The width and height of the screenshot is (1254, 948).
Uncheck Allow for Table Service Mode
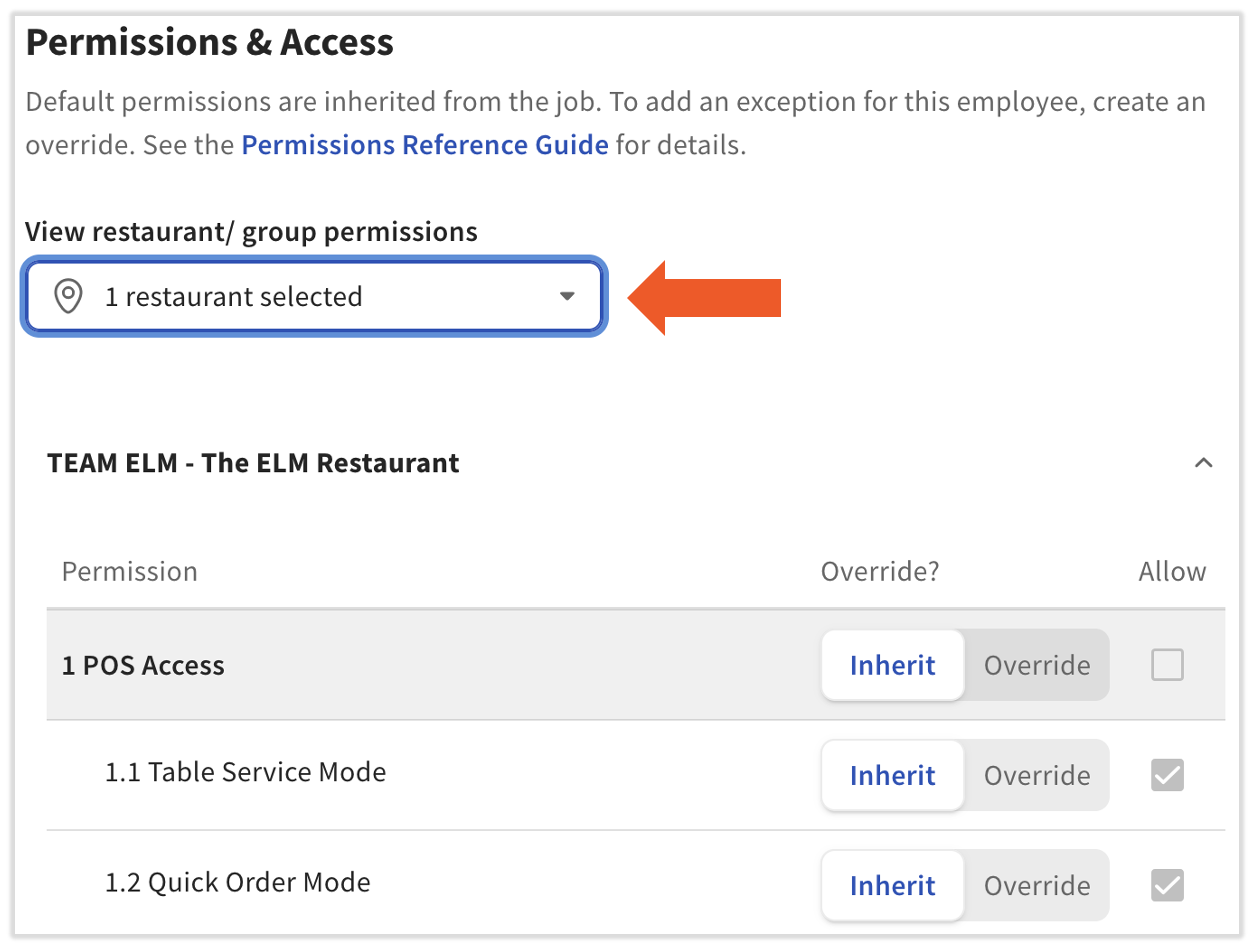[1167, 775]
